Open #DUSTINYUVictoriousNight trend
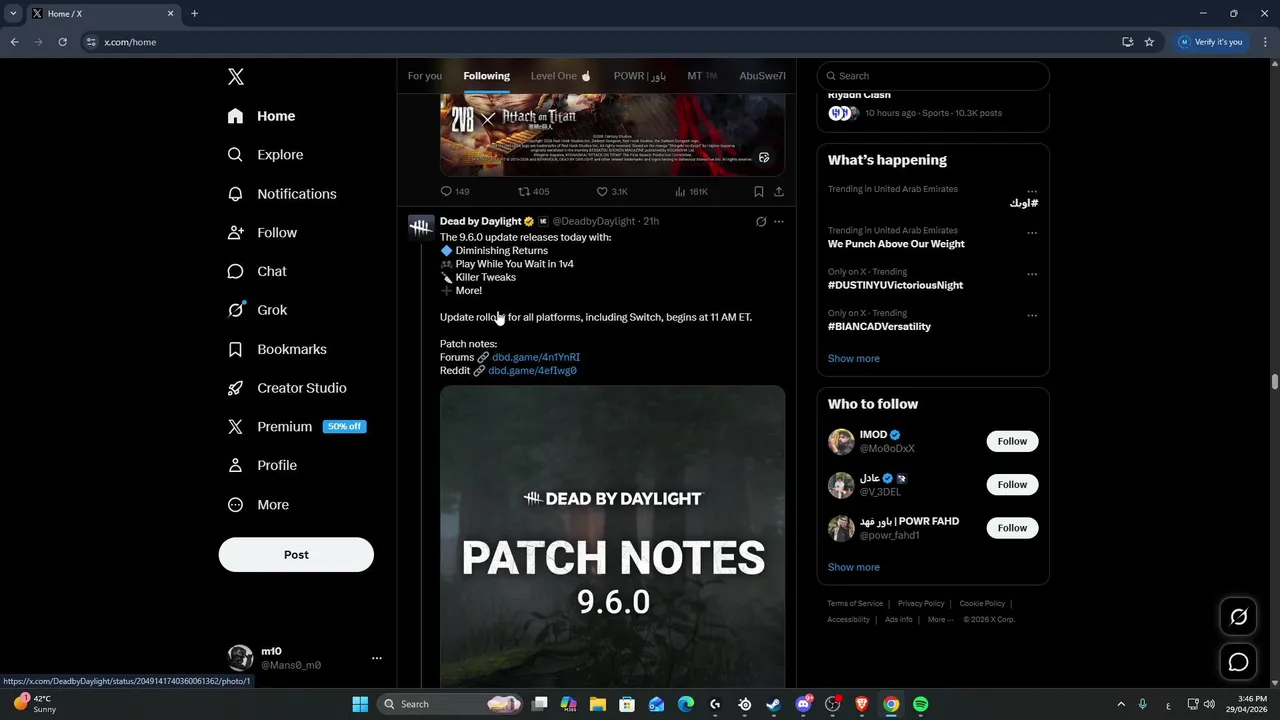 pos(895,285)
